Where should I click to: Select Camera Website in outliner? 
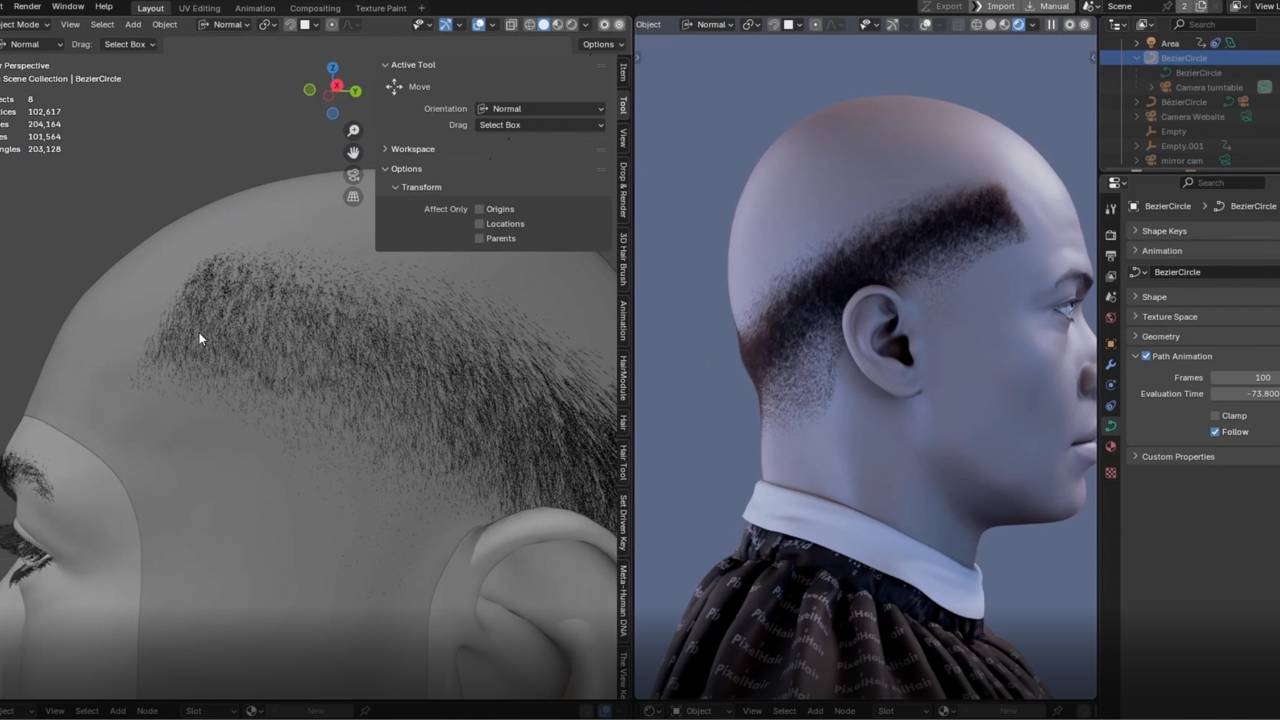(x=1192, y=117)
